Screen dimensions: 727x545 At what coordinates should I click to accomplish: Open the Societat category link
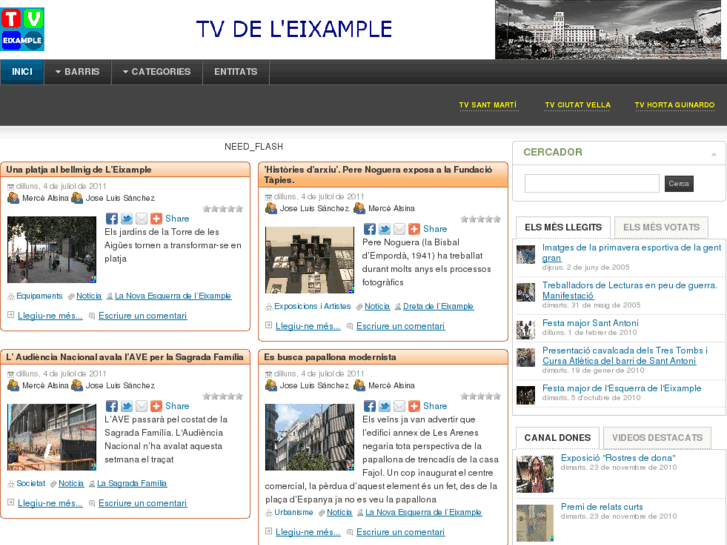pyautogui.click(x=31, y=483)
